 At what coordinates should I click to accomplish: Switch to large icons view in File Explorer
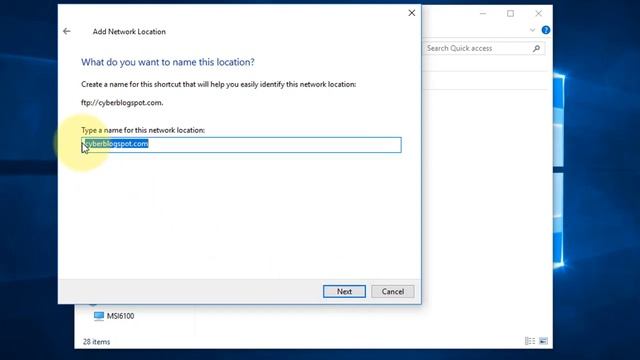543,341
